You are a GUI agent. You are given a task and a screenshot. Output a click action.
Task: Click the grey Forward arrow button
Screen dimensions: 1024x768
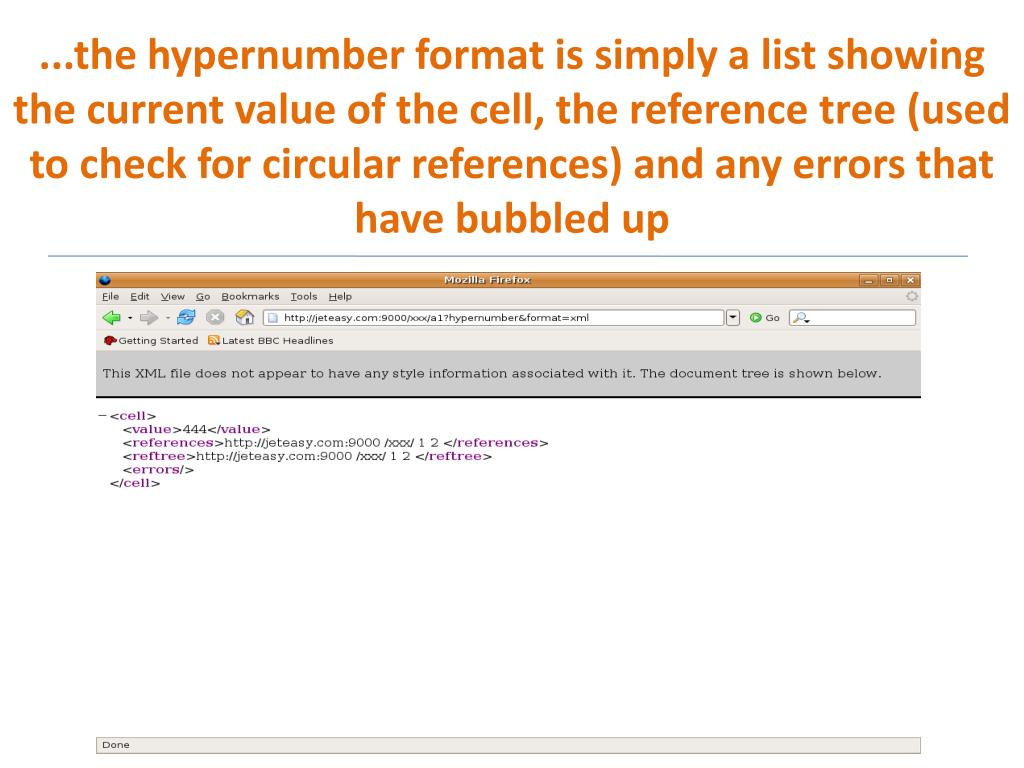(x=149, y=317)
